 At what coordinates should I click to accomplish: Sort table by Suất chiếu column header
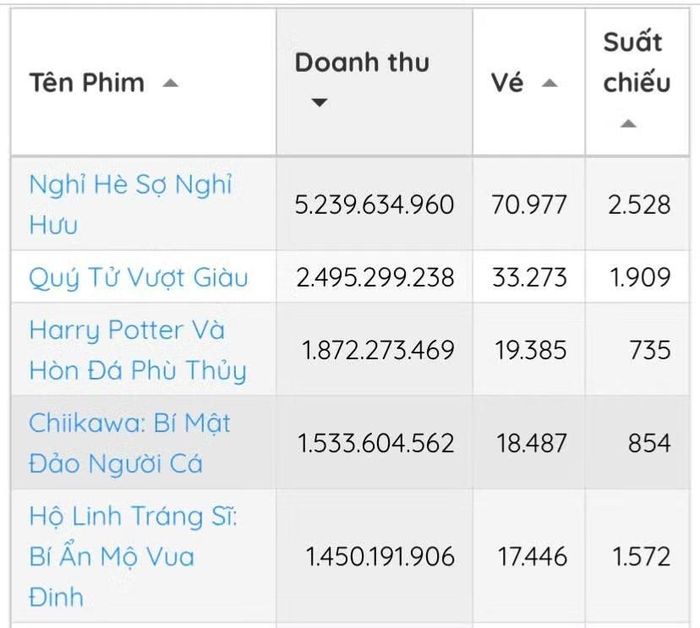pos(637,62)
